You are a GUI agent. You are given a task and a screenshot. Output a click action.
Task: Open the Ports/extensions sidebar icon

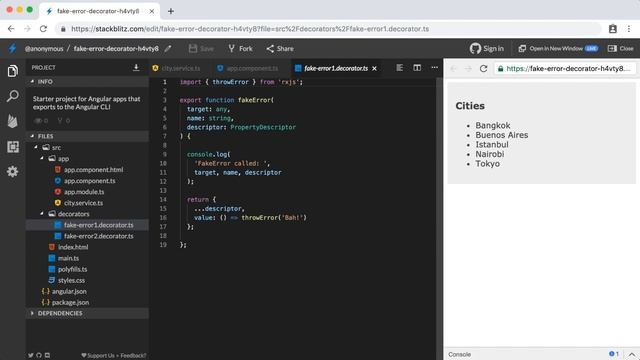(x=13, y=147)
